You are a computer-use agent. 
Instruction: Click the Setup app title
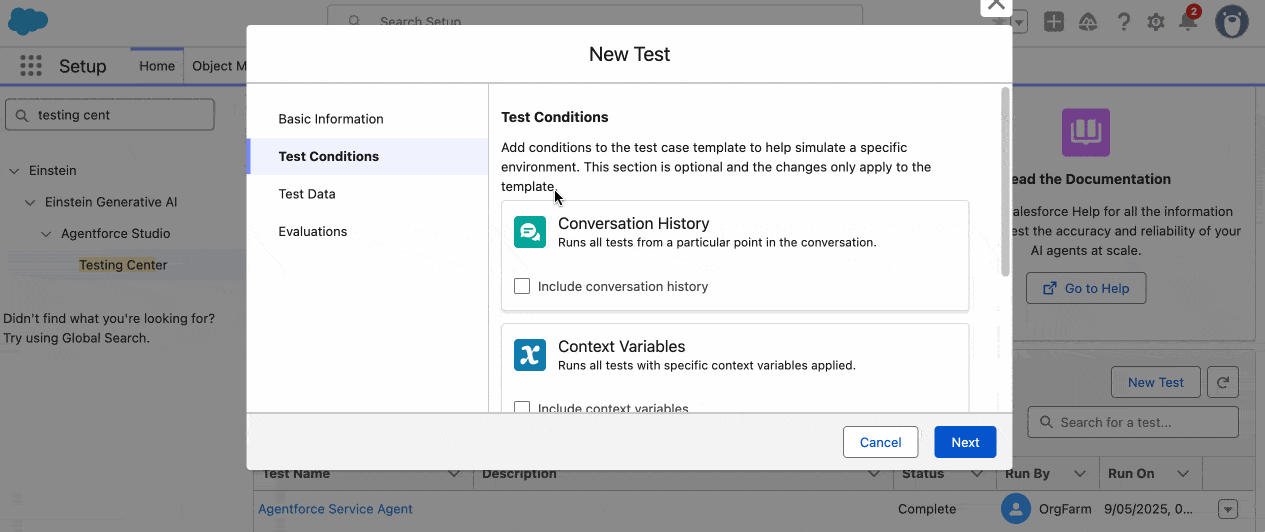click(82, 66)
